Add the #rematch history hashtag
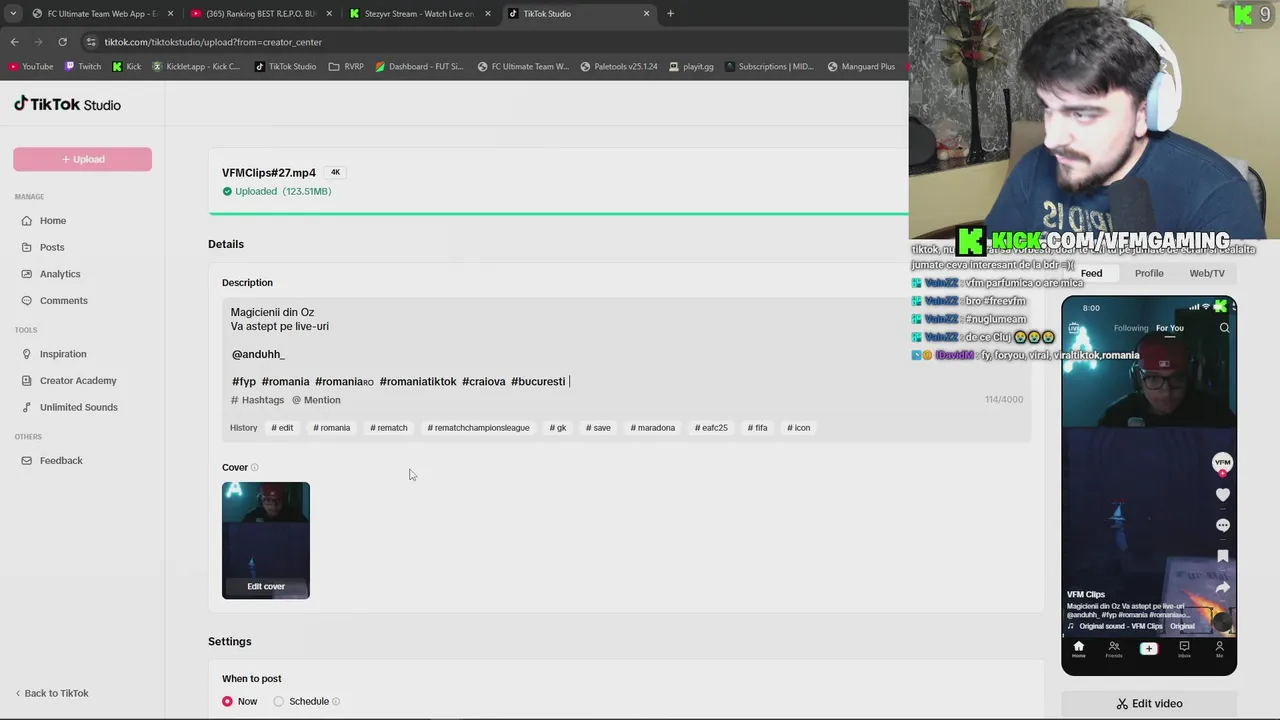Image resolution: width=1280 pixels, height=720 pixels. click(389, 428)
